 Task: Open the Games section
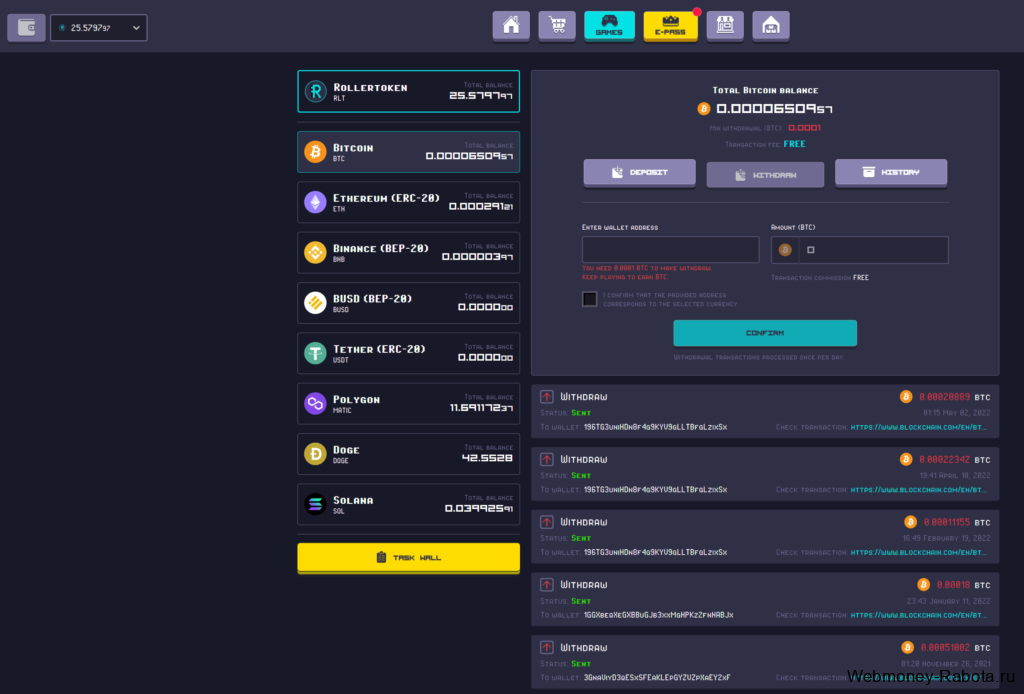[x=609, y=26]
